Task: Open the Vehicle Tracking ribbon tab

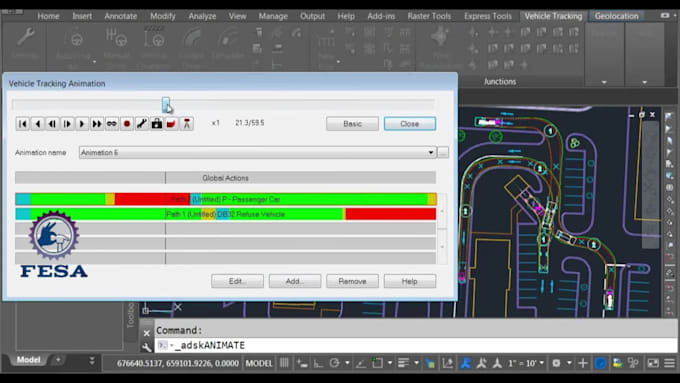Action: [x=553, y=16]
